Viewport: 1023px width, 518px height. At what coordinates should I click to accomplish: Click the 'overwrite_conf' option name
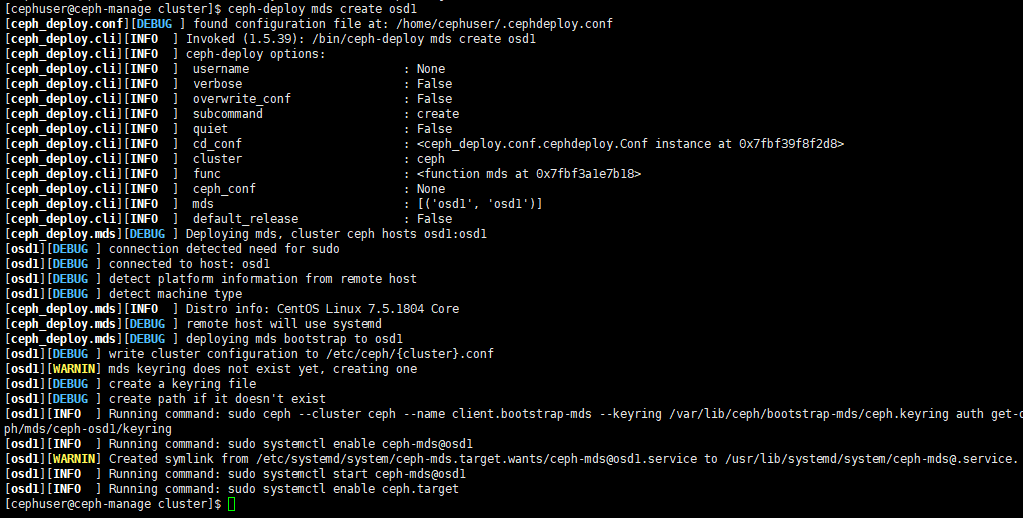tap(241, 99)
